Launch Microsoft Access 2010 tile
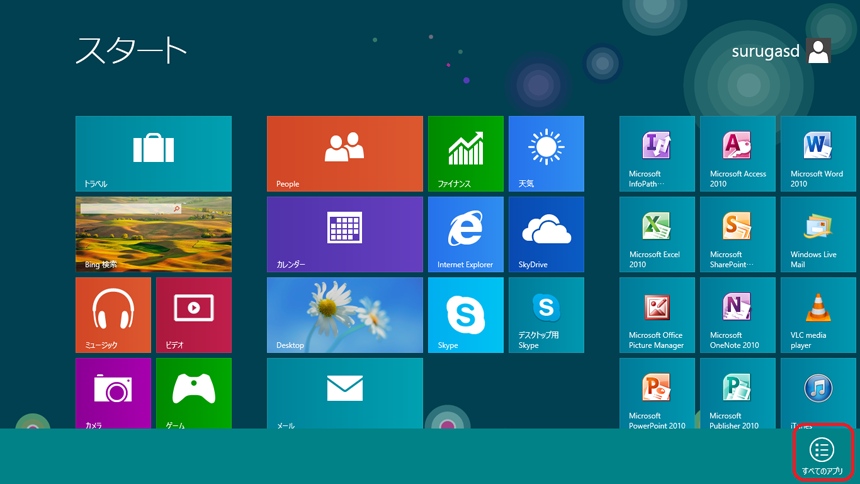This screenshot has height=484, width=860. (738, 154)
